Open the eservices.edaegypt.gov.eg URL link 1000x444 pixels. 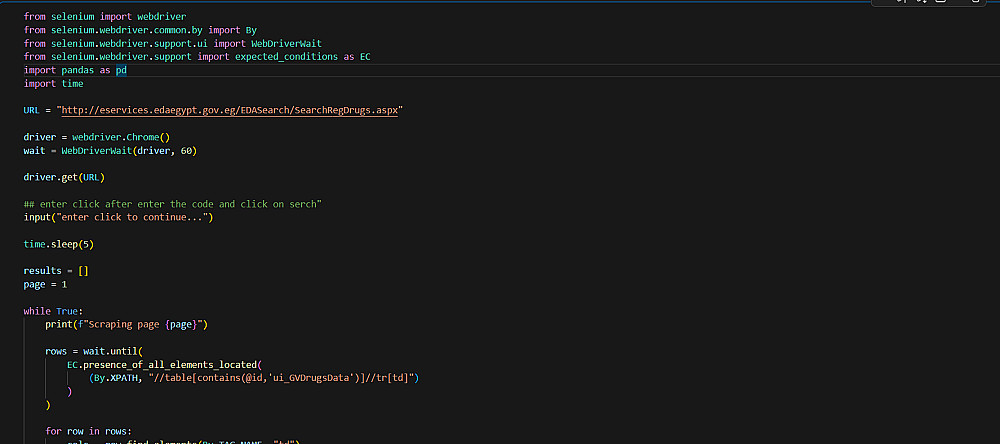click(x=231, y=111)
